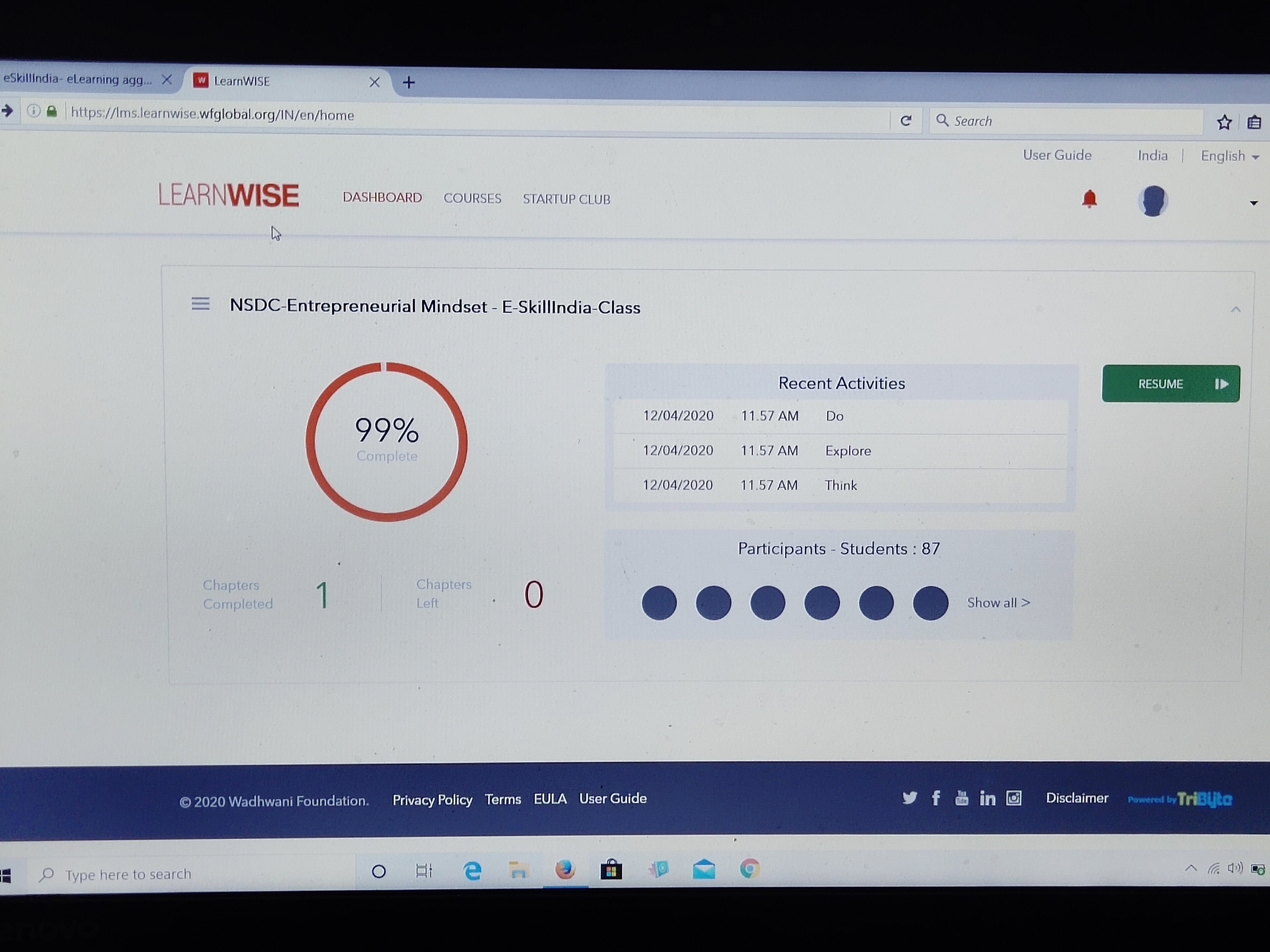This screenshot has width=1270, height=952.
Task: Click the green RESUME button
Action: coord(1171,383)
